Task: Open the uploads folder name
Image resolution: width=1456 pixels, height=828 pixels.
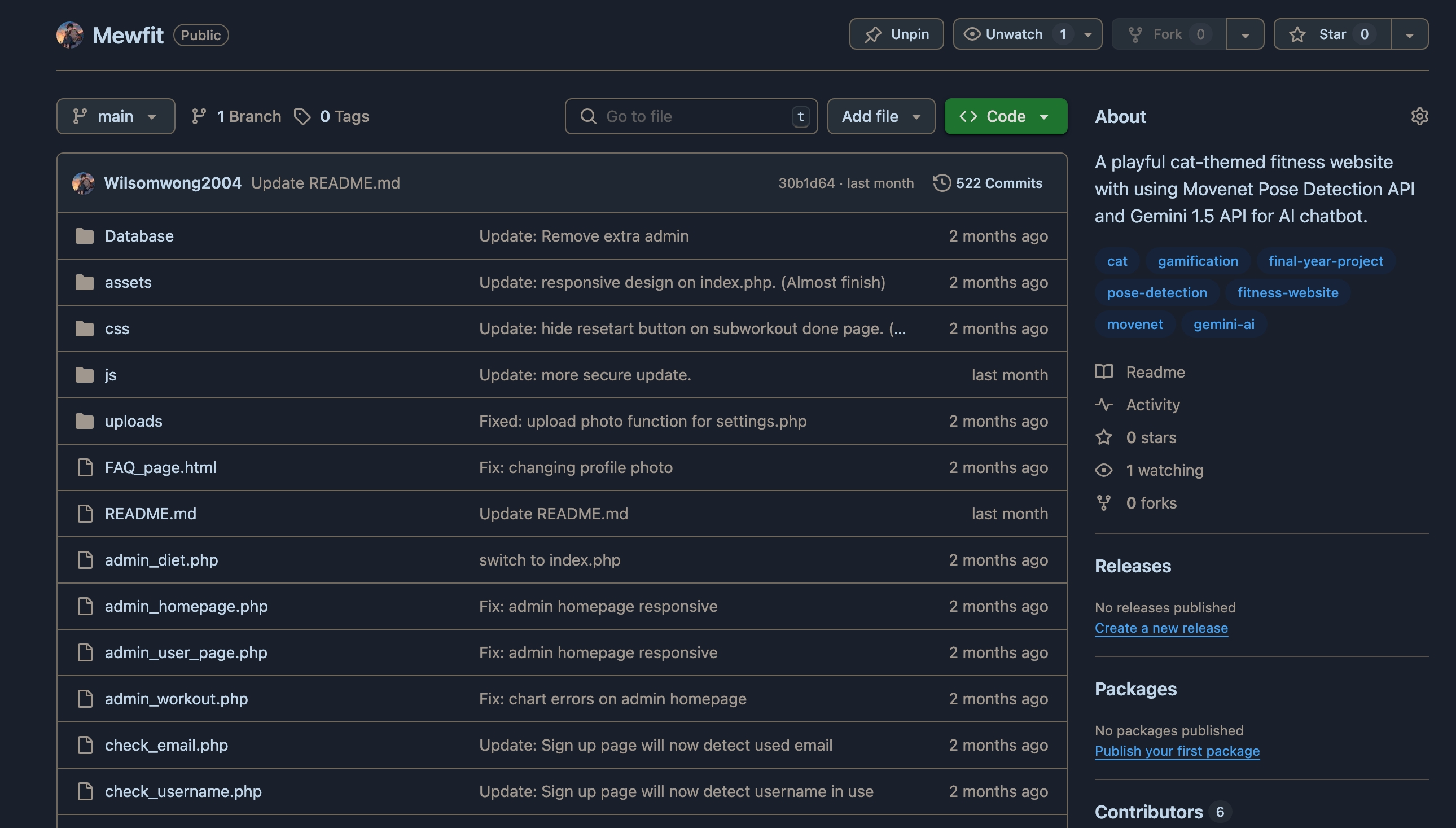Action: click(134, 421)
